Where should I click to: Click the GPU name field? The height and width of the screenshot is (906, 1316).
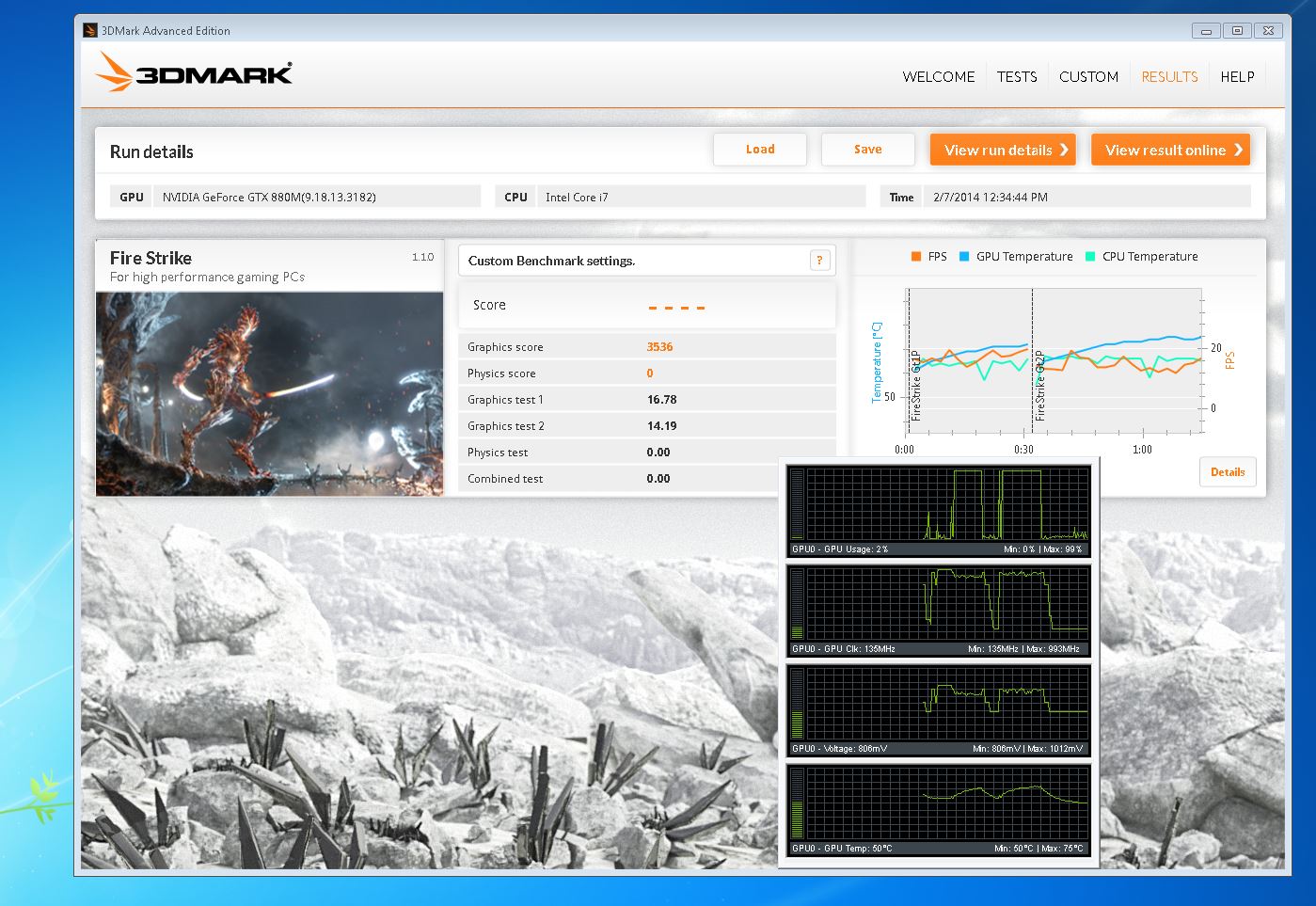click(317, 197)
